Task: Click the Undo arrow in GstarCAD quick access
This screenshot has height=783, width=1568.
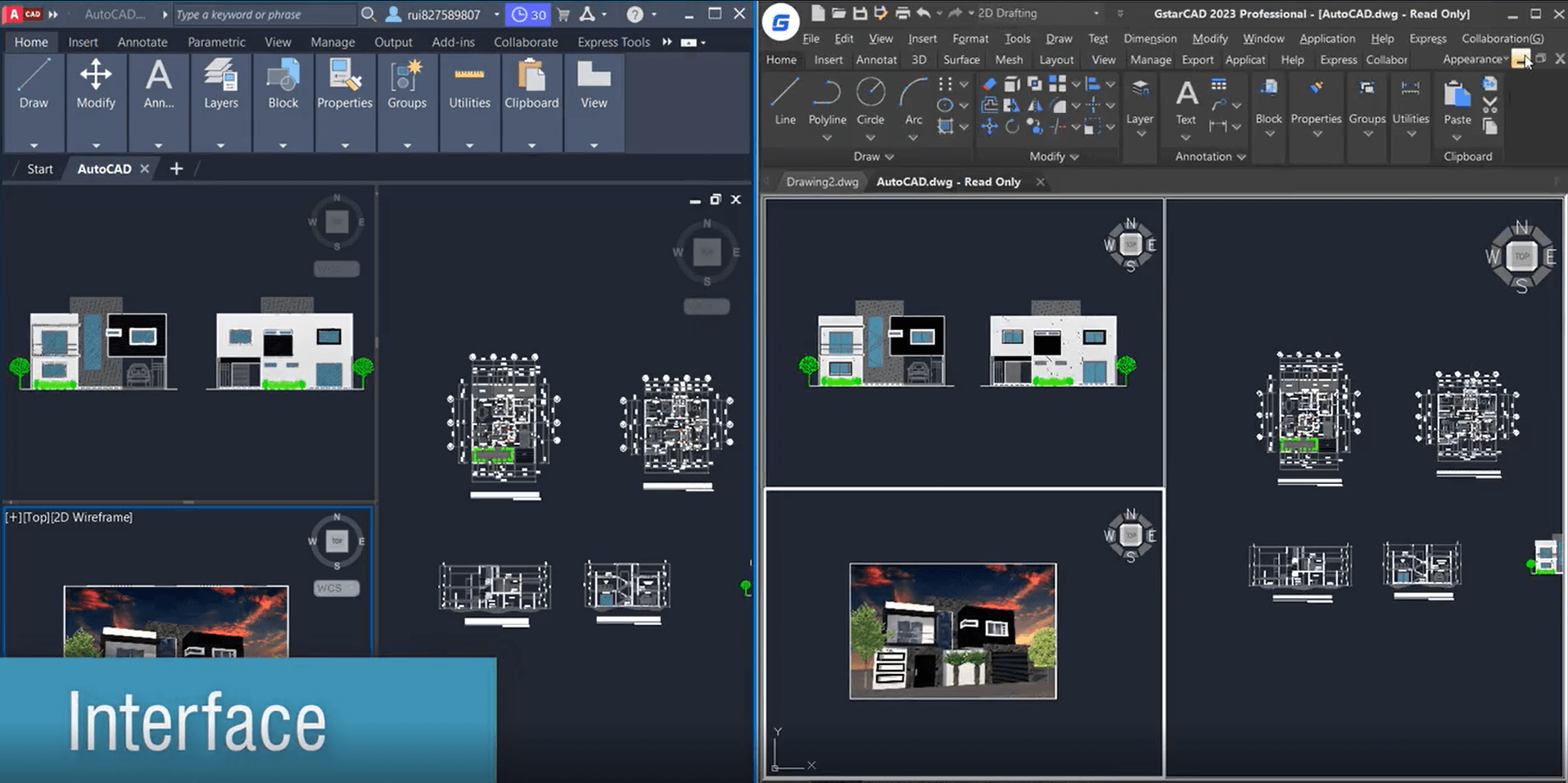Action: coord(924,13)
